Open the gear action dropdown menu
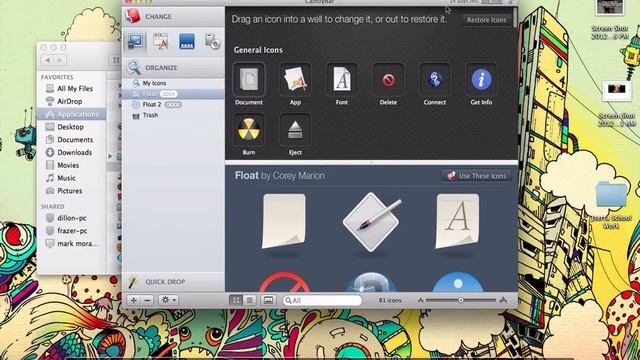The width and height of the screenshot is (640, 360). [169, 300]
